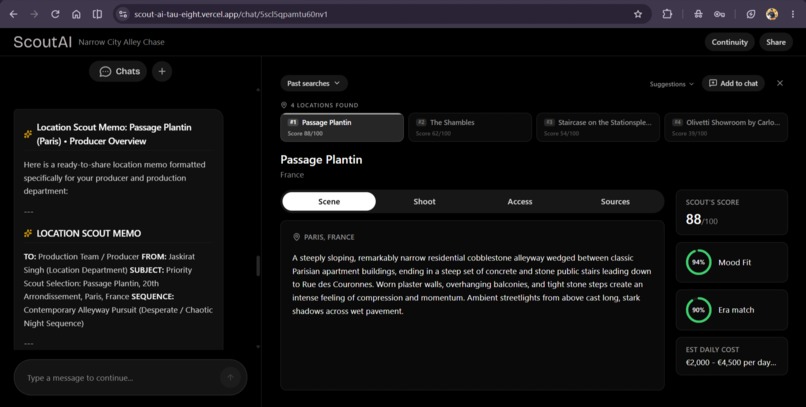Bookmark this page with star icon
This screenshot has width=806, height=407.
click(638, 14)
